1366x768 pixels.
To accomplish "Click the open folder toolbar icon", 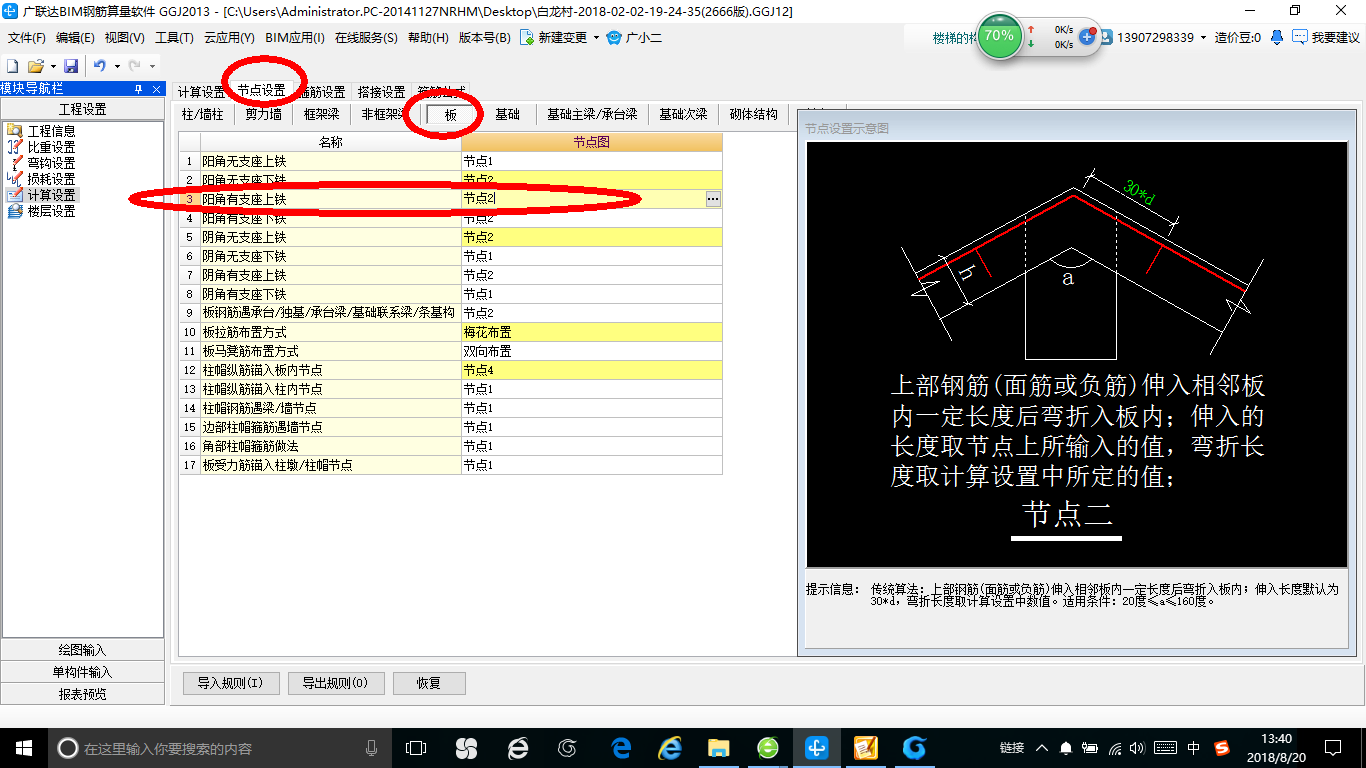I will click(35, 65).
